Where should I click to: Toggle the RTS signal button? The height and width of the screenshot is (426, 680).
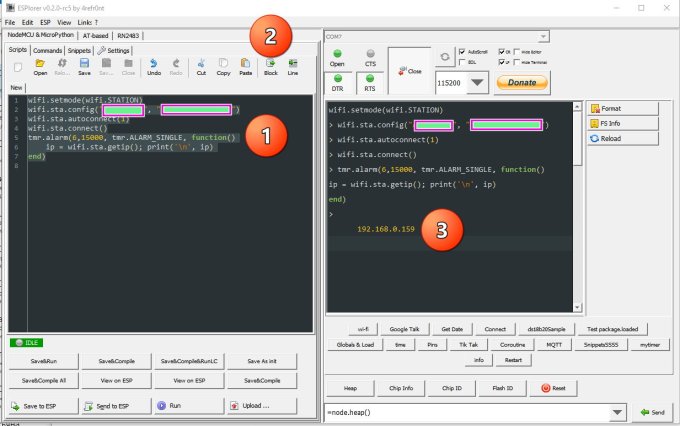click(x=370, y=82)
